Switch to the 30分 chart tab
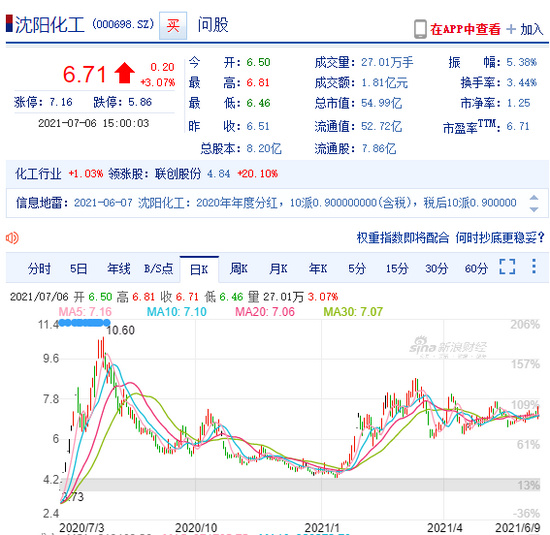550x535 pixels. click(437, 269)
